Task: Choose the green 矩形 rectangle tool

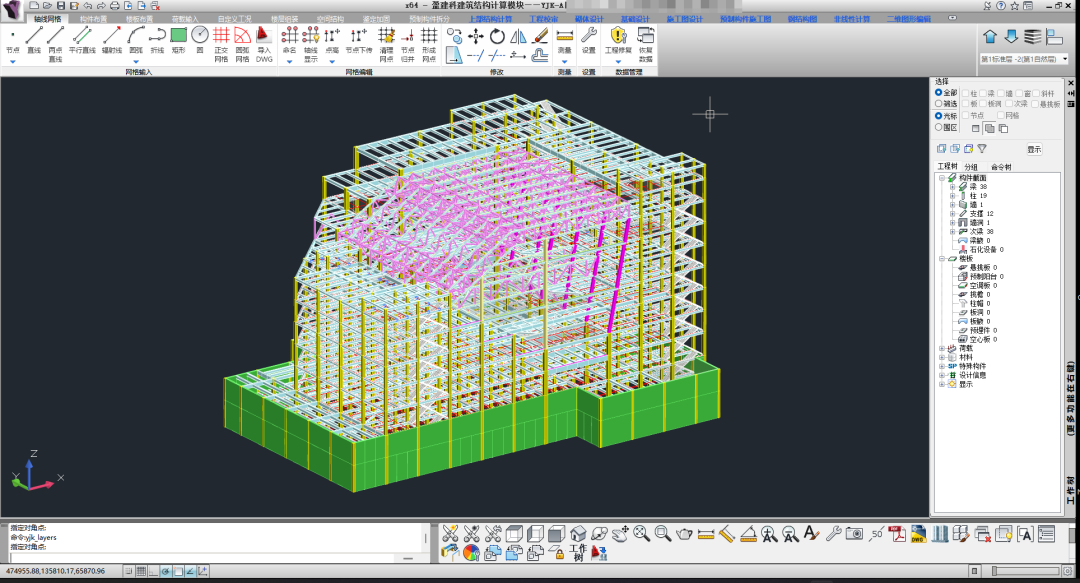Action: point(178,41)
